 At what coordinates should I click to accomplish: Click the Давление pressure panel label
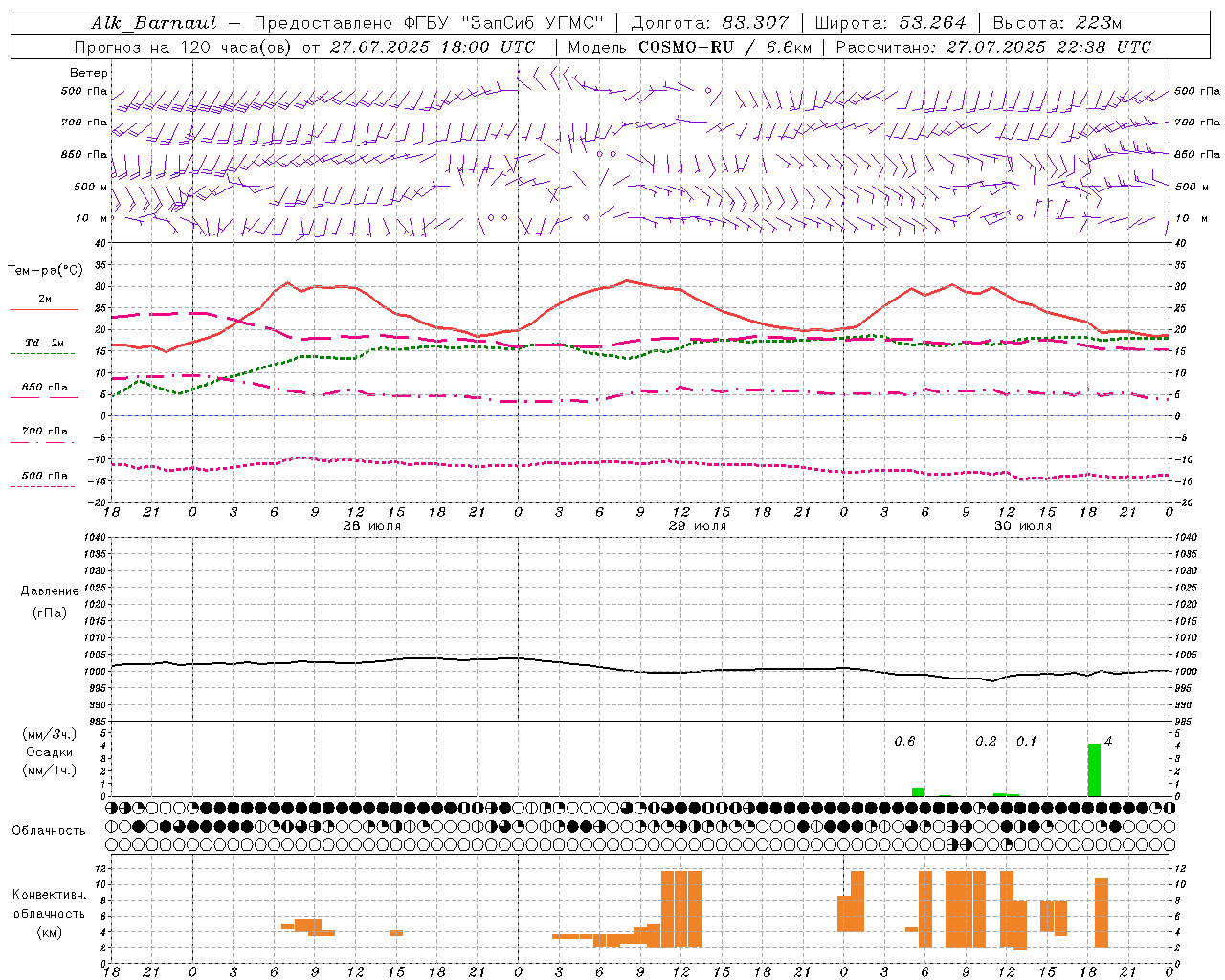tap(50, 591)
